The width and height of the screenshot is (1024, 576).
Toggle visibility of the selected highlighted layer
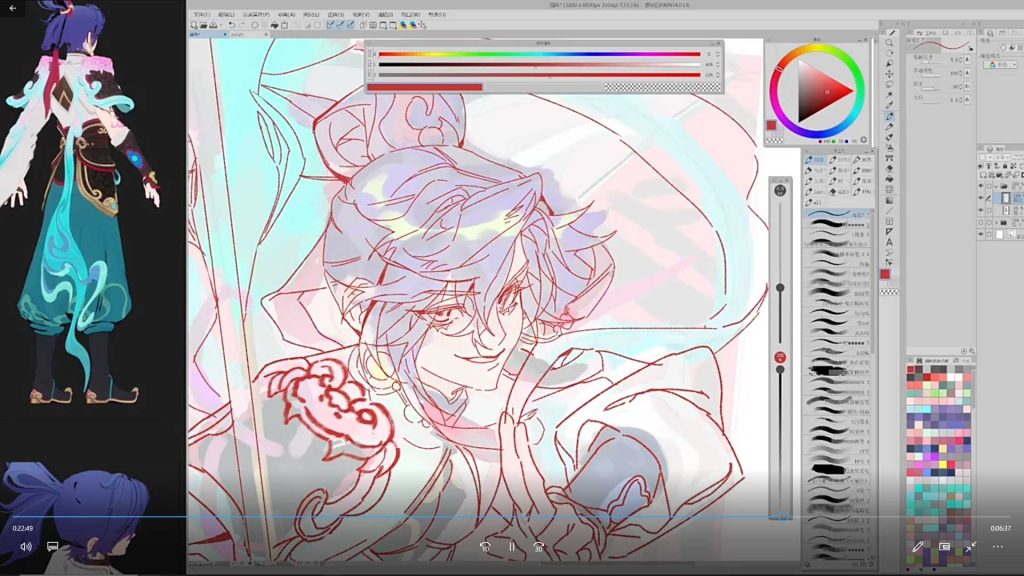(x=980, y=198)
